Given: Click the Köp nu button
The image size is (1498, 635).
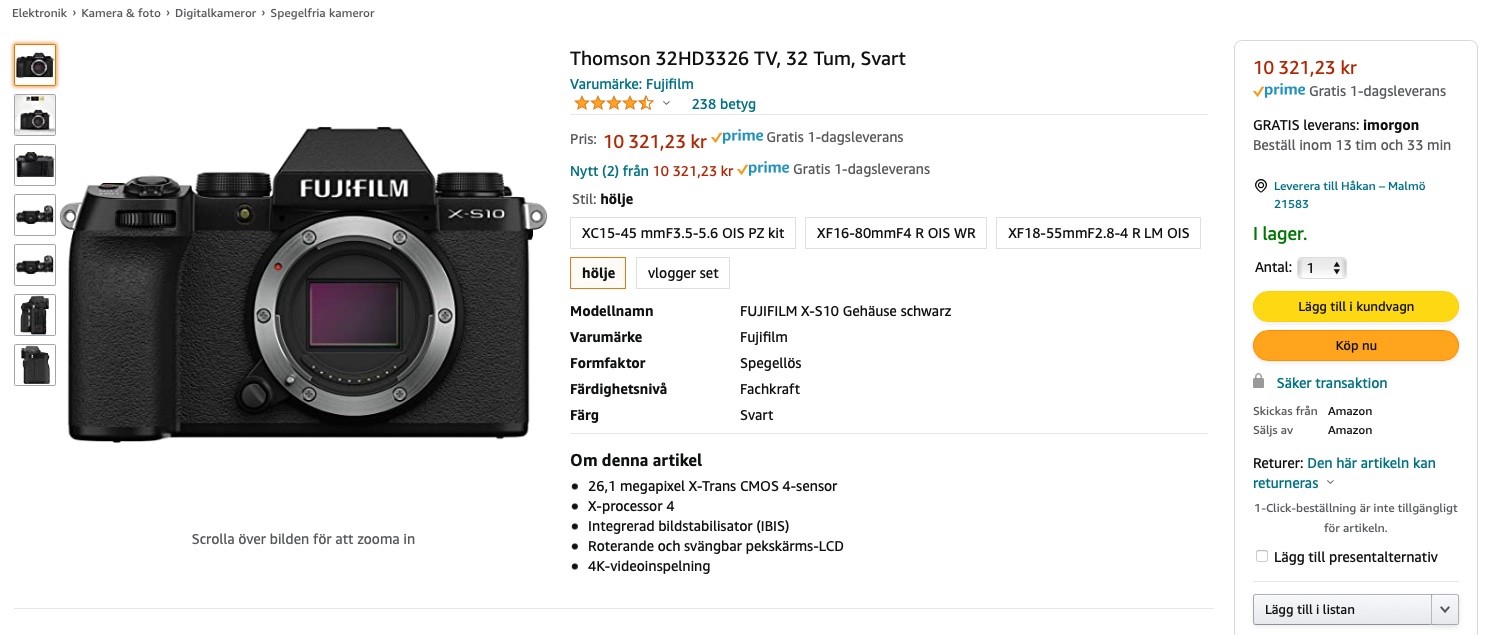Looking at the screenshot, I should tap(1355, 346).
